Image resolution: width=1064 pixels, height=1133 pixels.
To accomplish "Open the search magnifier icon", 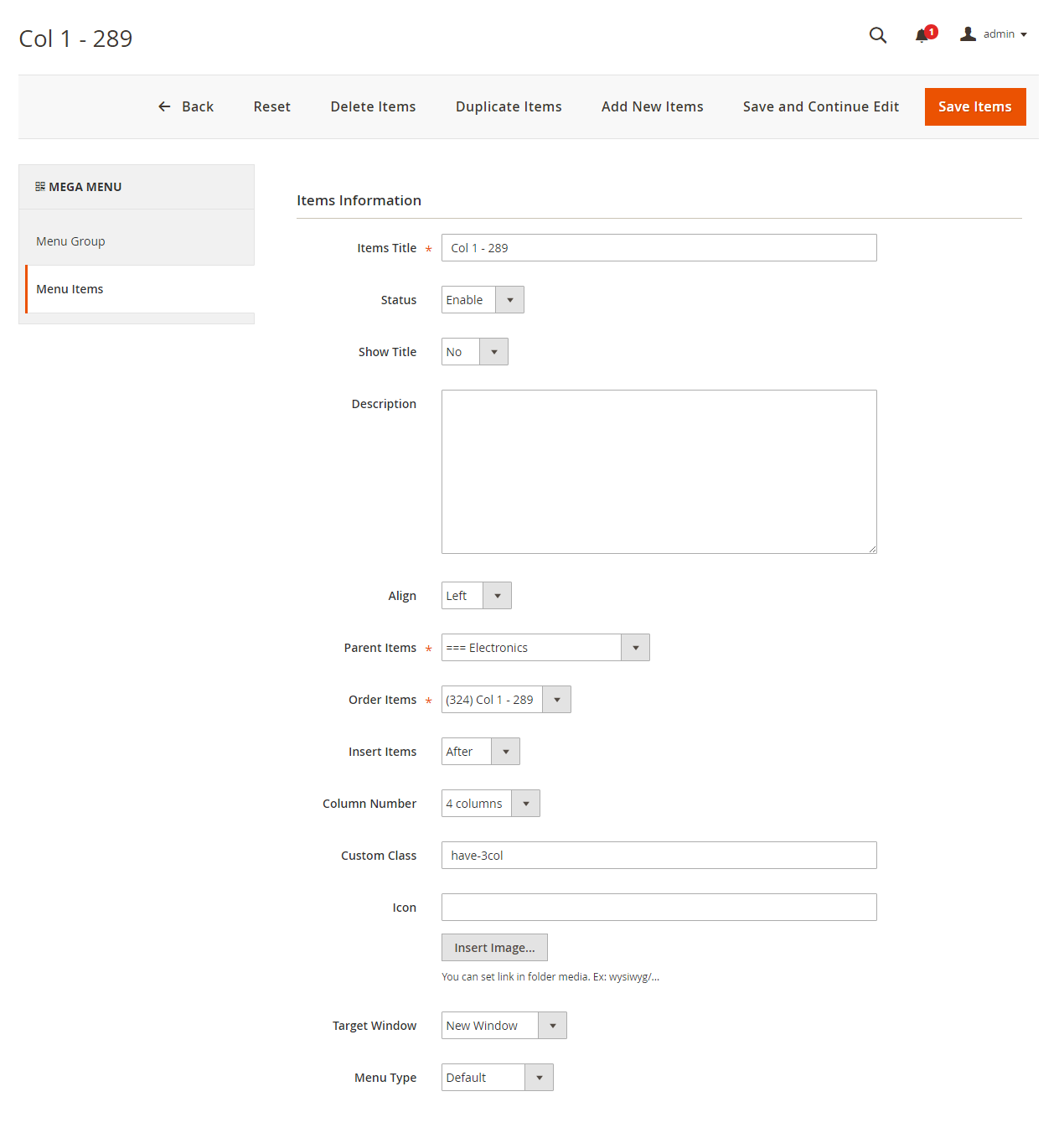I will point(877,34).
